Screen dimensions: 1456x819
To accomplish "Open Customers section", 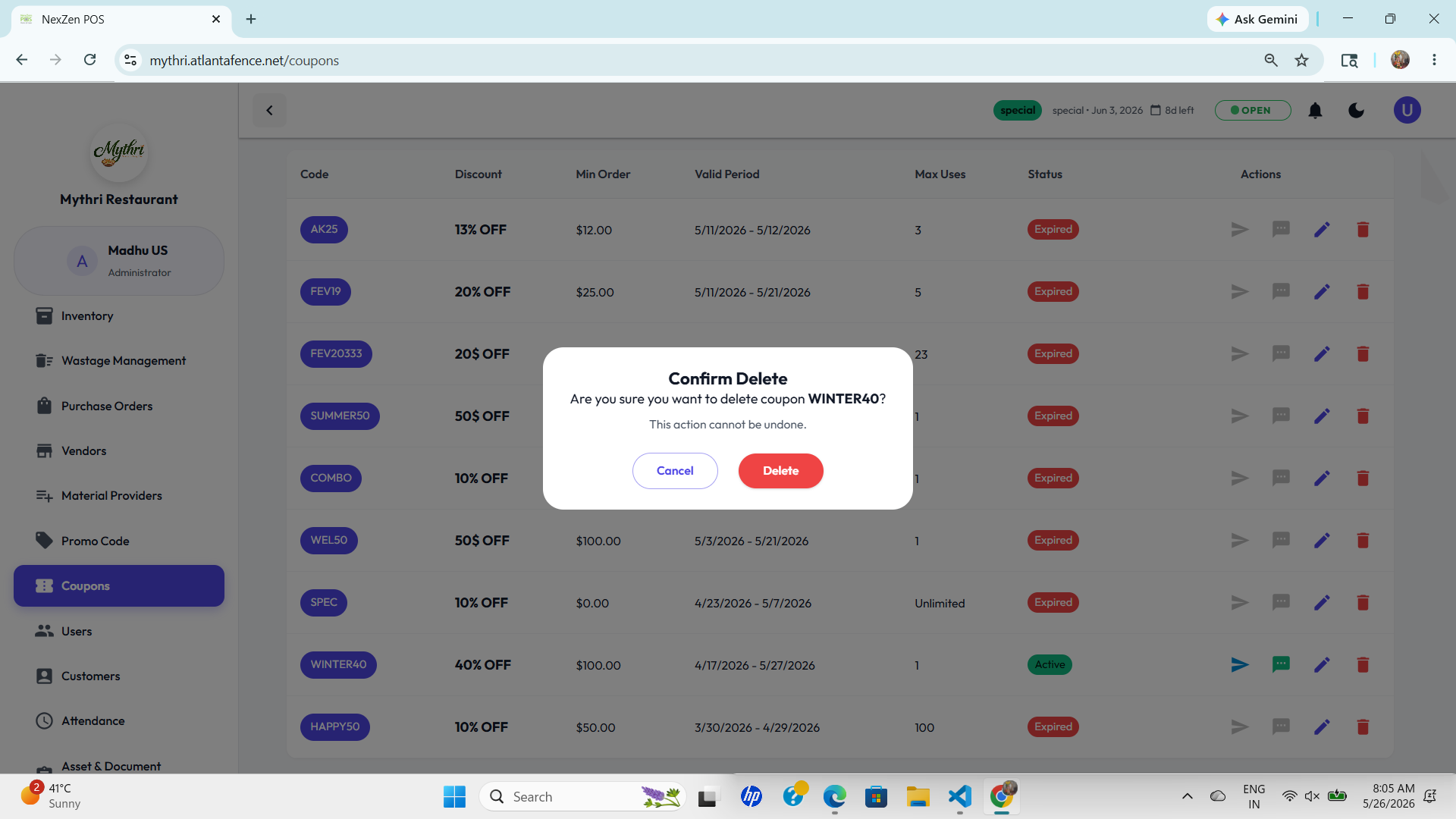I will (119, 676).
